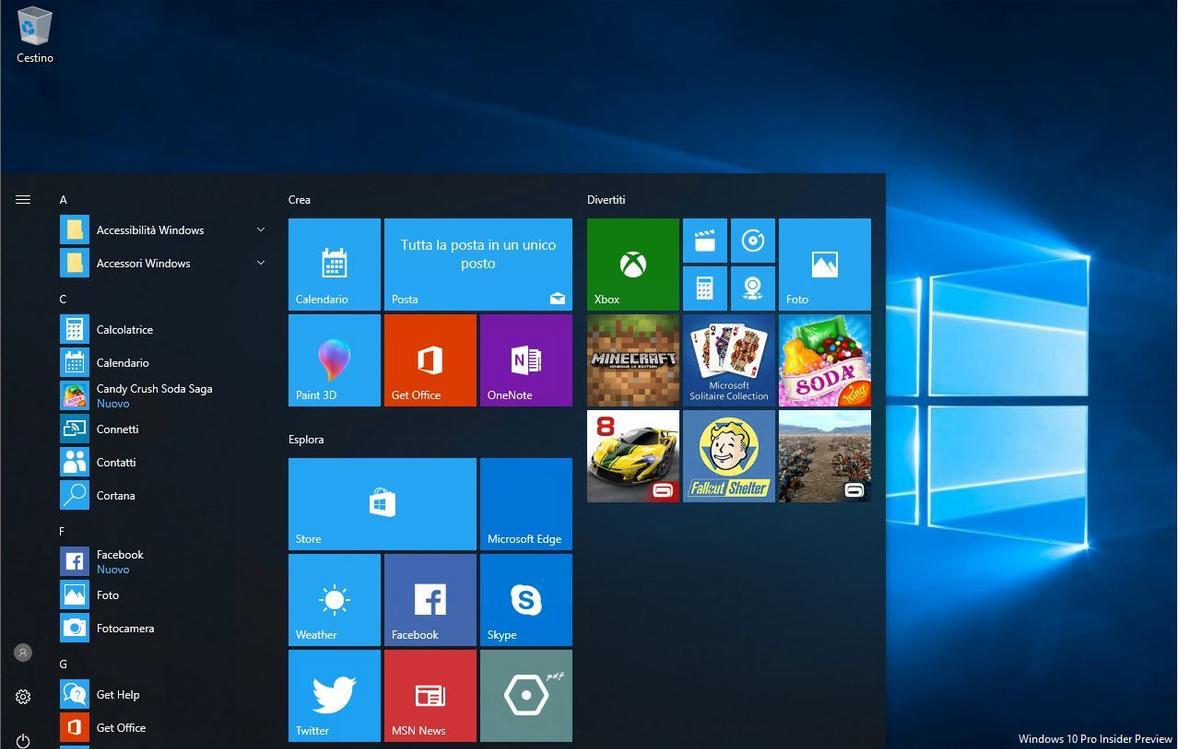Click the letter G section header
Image resolution: width=1178 pixels, height=749 pixels.
(63, 664)
